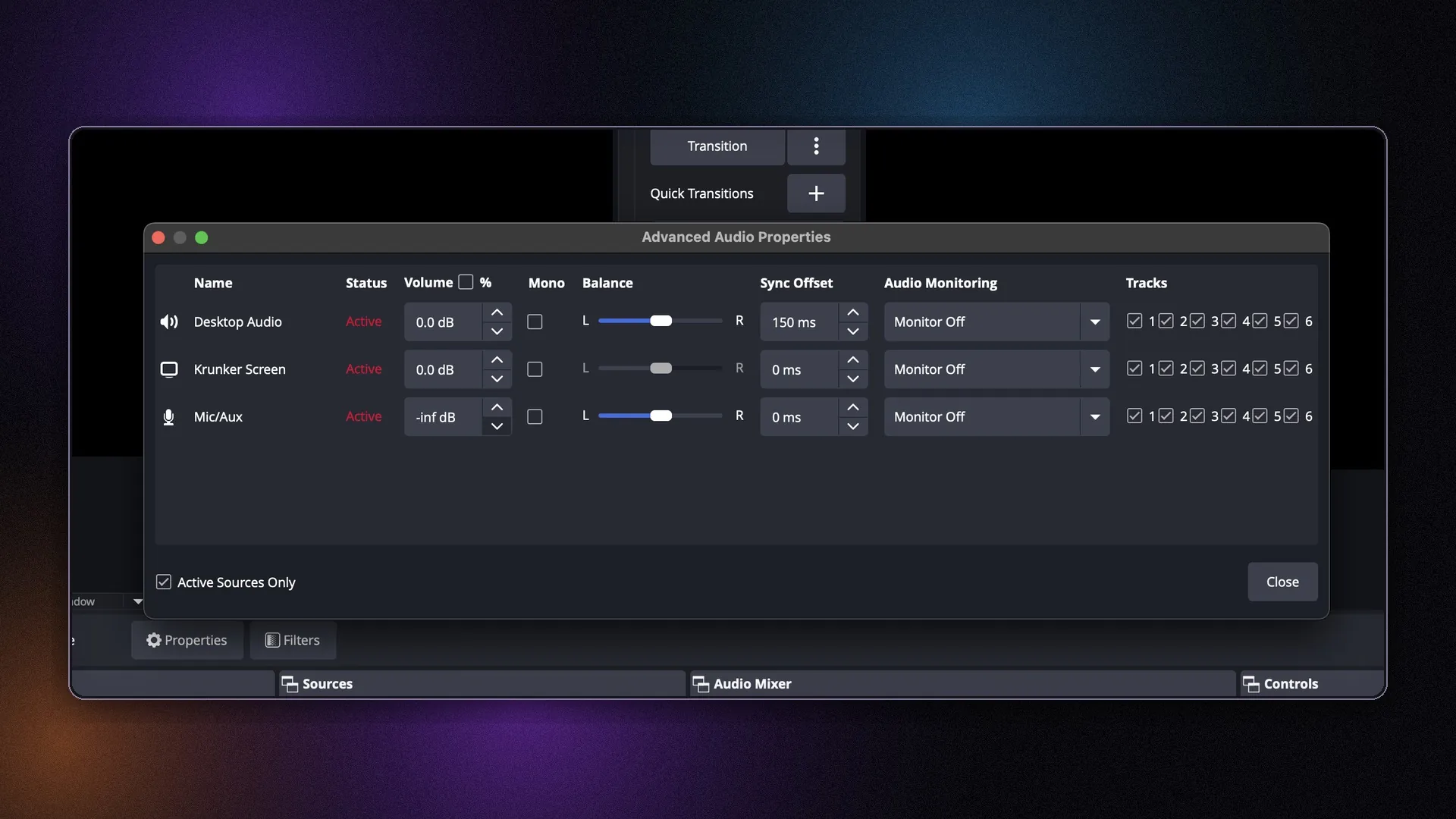The height and width of the screenshot is (819, 1456).
Task: Click the Sync Offset column header
Action: 796,283
